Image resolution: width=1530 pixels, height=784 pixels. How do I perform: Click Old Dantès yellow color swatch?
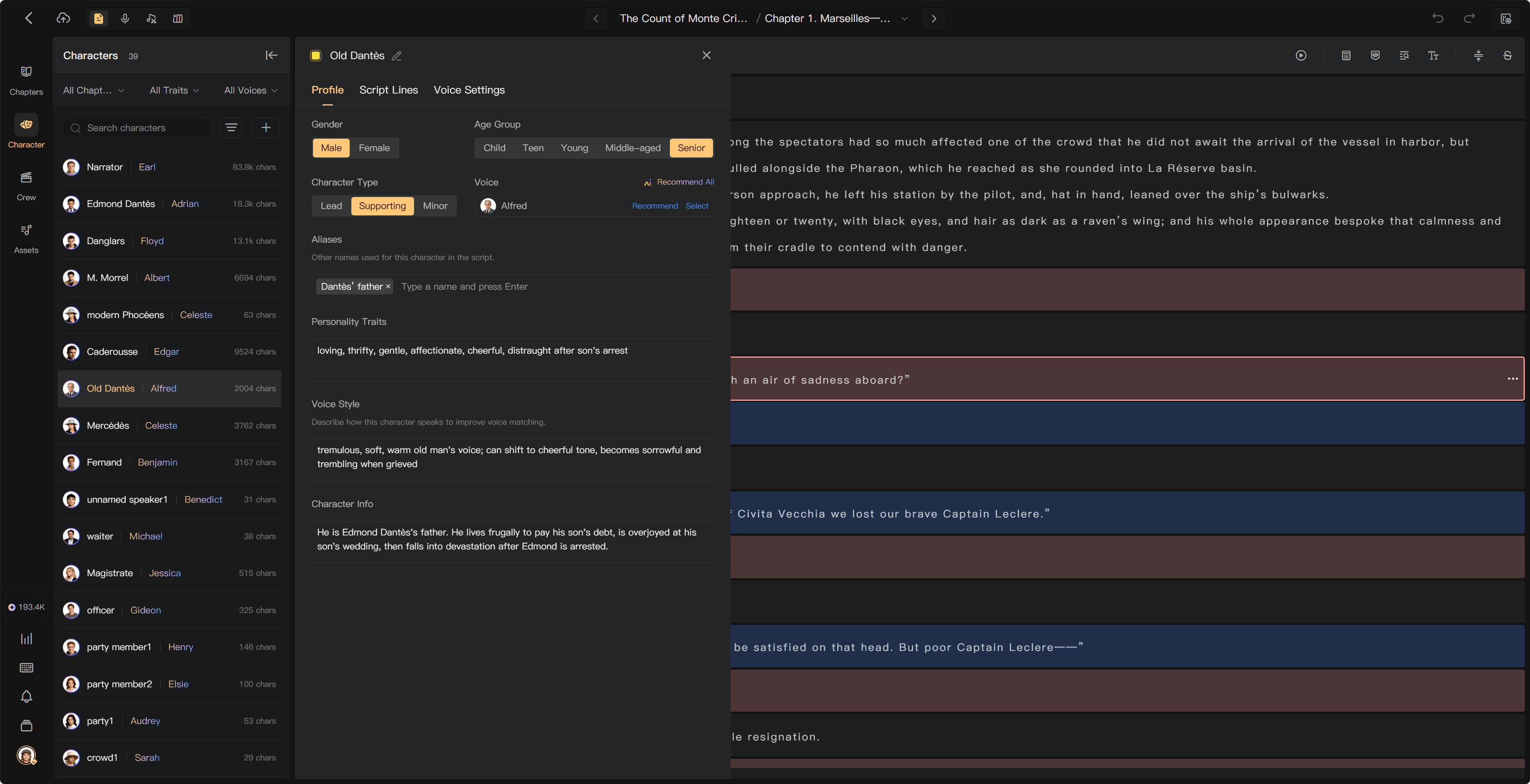[316, 55]
